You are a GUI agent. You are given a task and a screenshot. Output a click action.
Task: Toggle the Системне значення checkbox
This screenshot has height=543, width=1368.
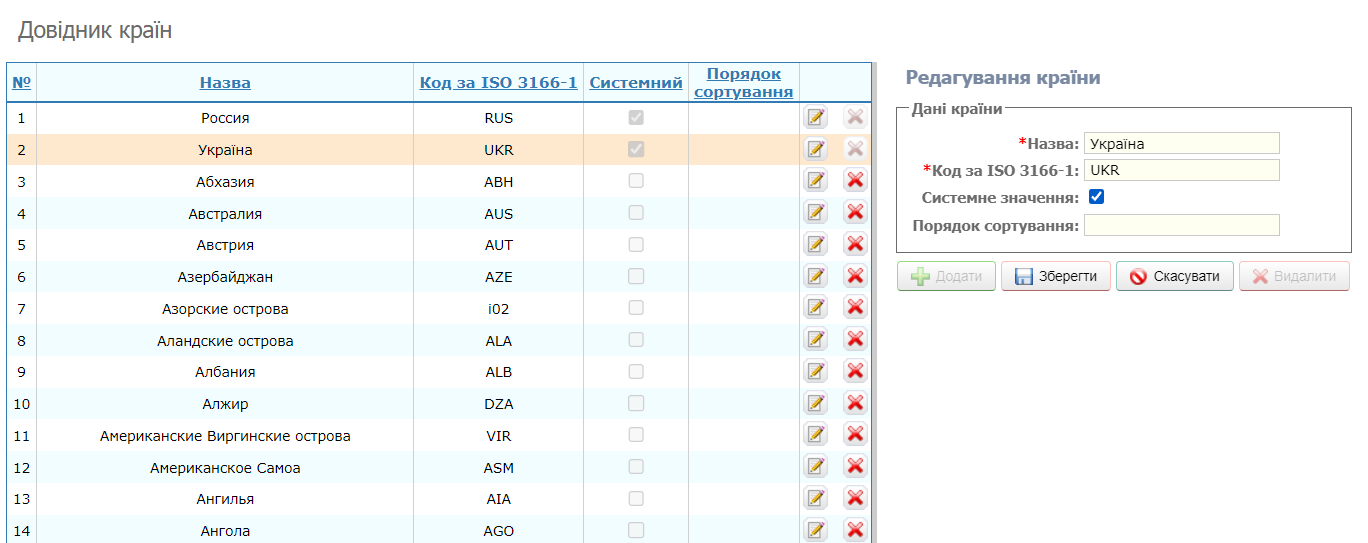point(1096,197)
